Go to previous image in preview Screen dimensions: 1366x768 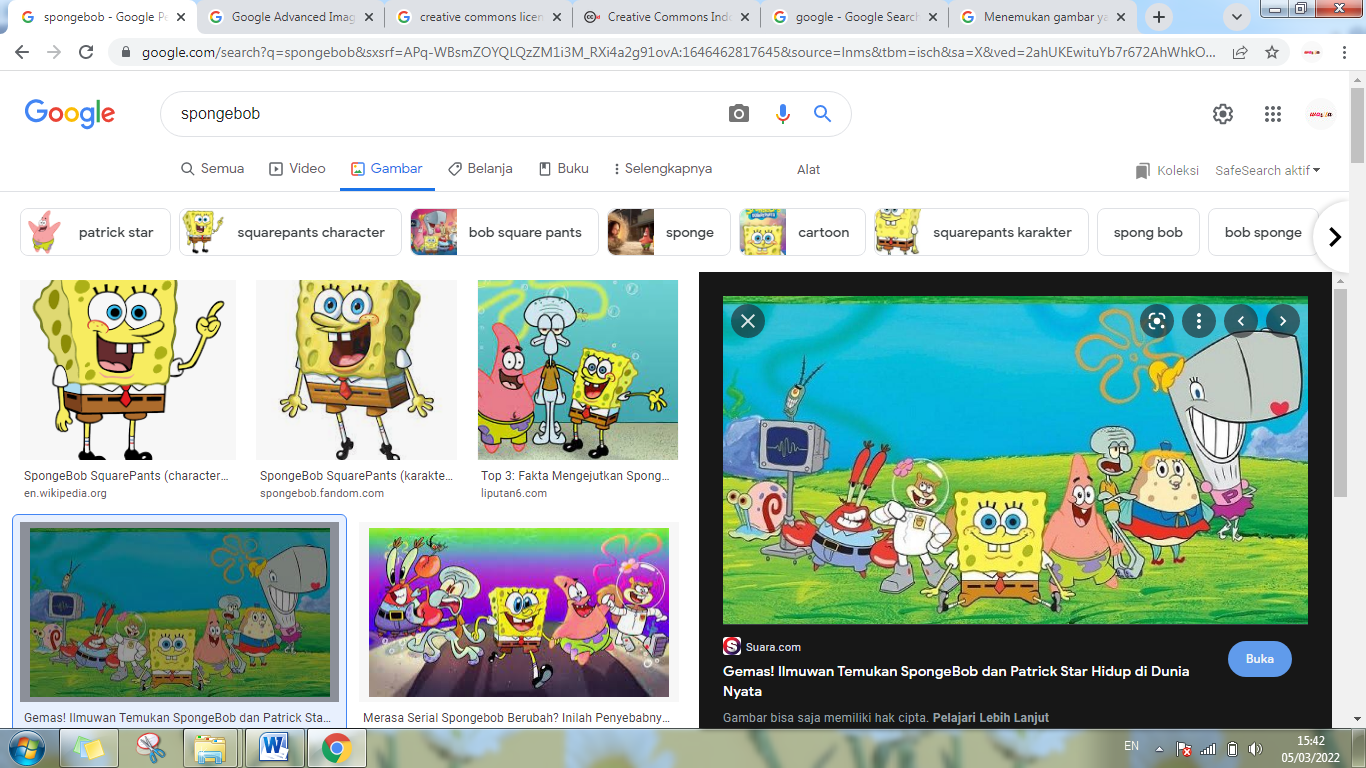pos(1241,321)
